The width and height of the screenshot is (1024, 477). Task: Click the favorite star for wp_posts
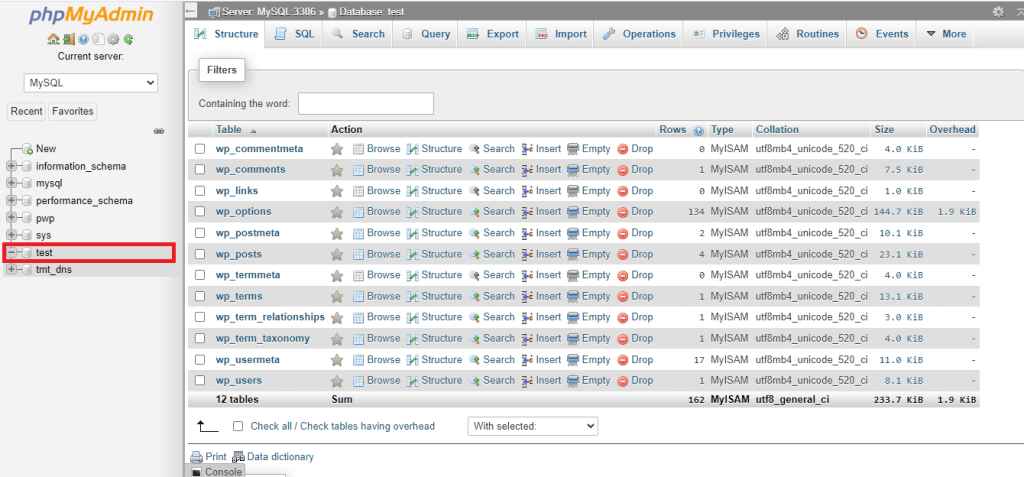coord(337,254)
